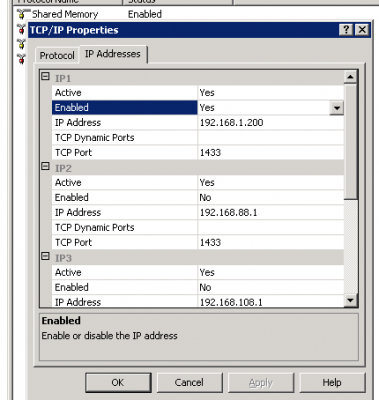Select the IP1 Enabled property row
This screenshot has height=400, width=379.
click(x=198, y=108)
